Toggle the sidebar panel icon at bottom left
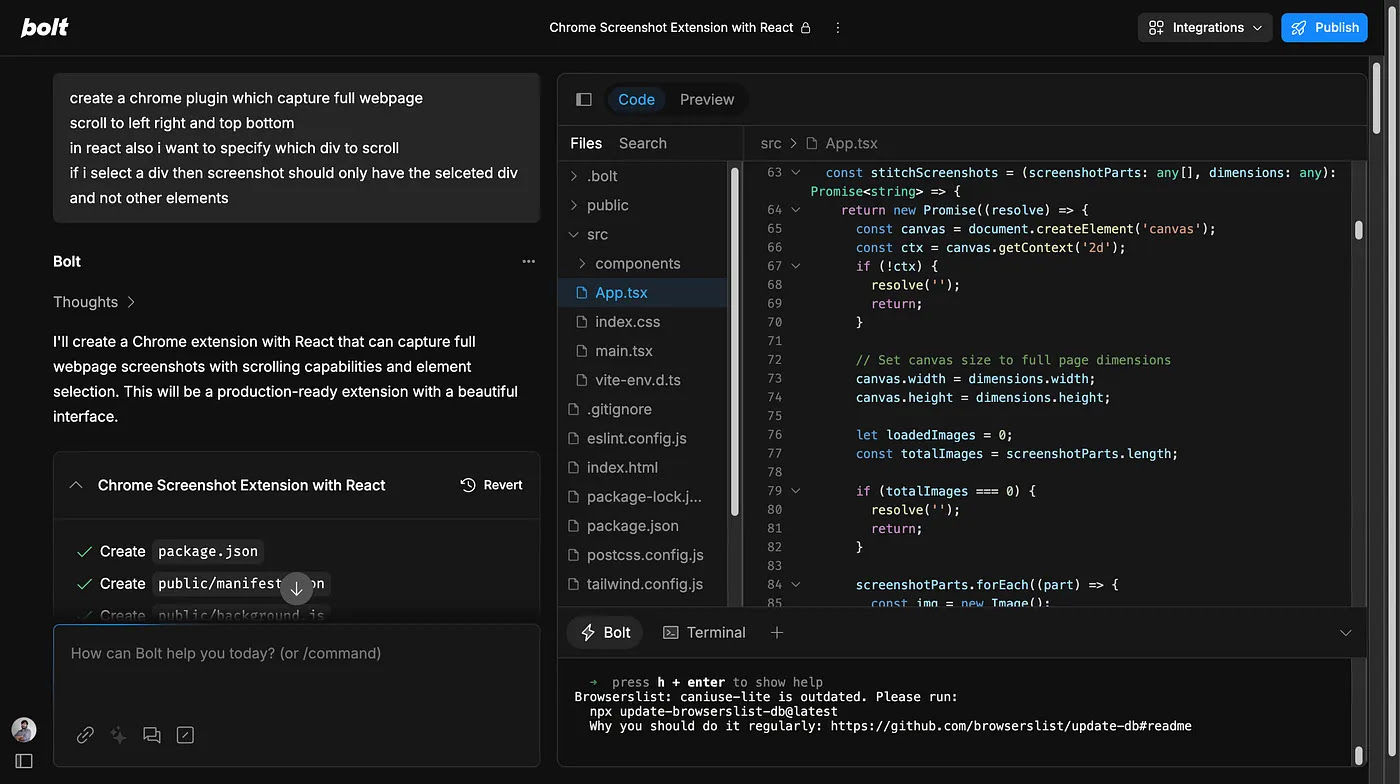 24,761
